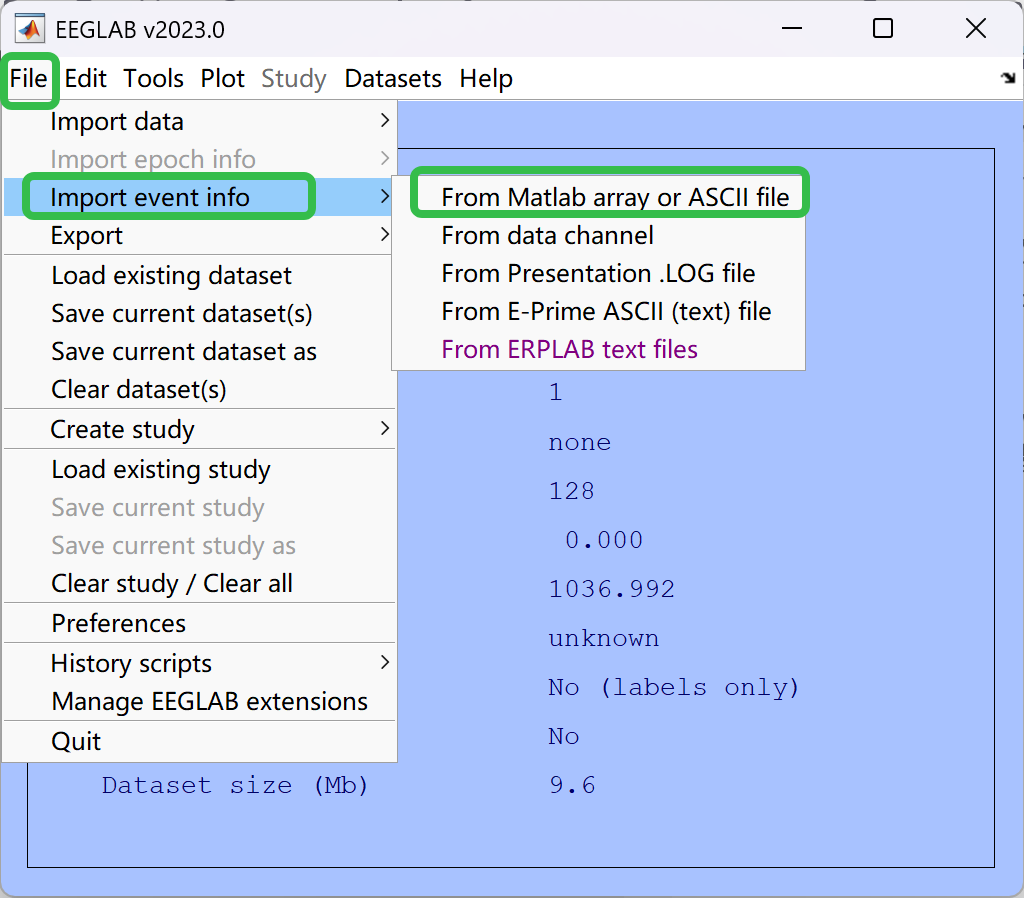
Task: Choose From ERPLAB text files
Action: click(x=599, y=349)
